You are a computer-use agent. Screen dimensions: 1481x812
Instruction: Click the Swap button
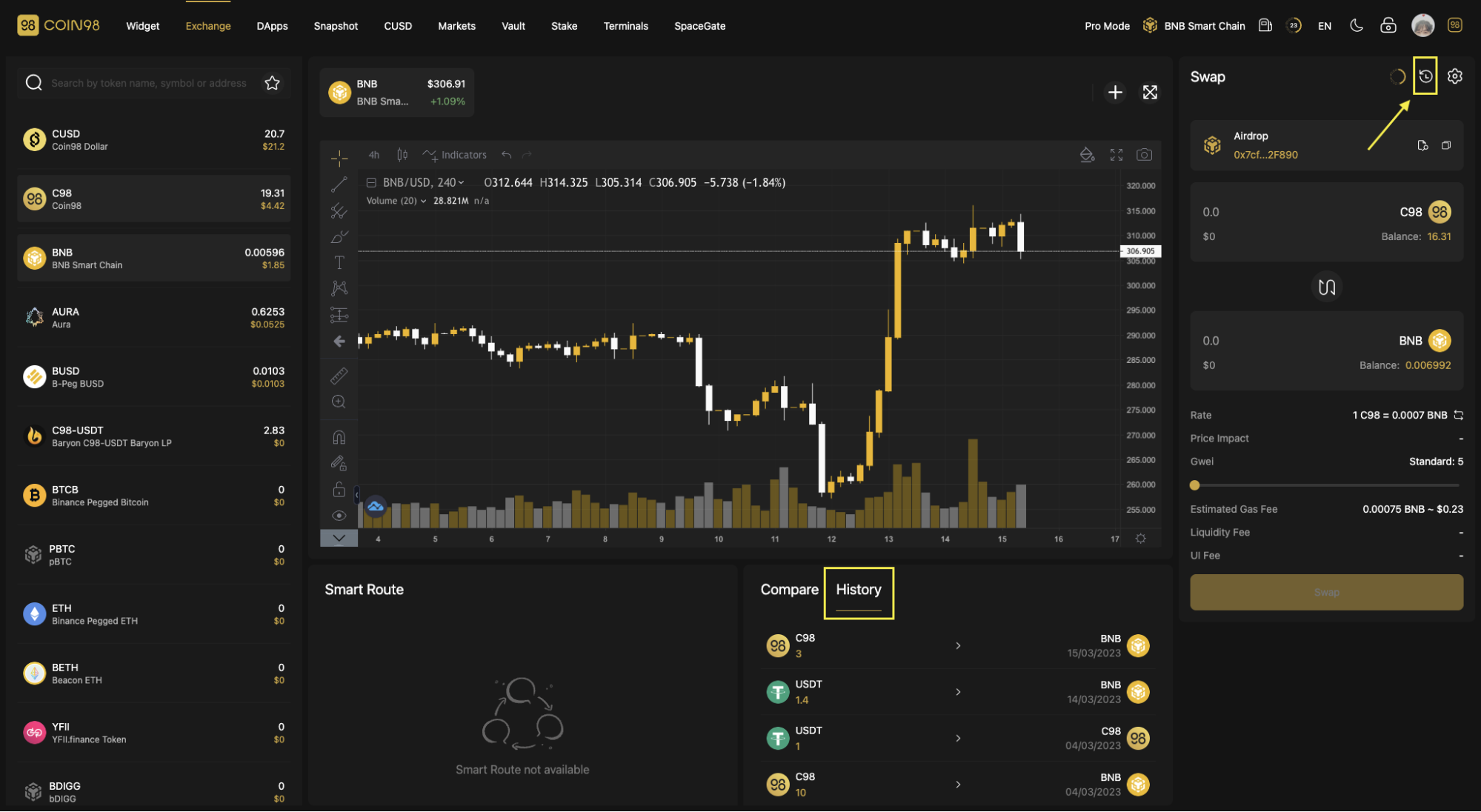tap(1326, 592)
